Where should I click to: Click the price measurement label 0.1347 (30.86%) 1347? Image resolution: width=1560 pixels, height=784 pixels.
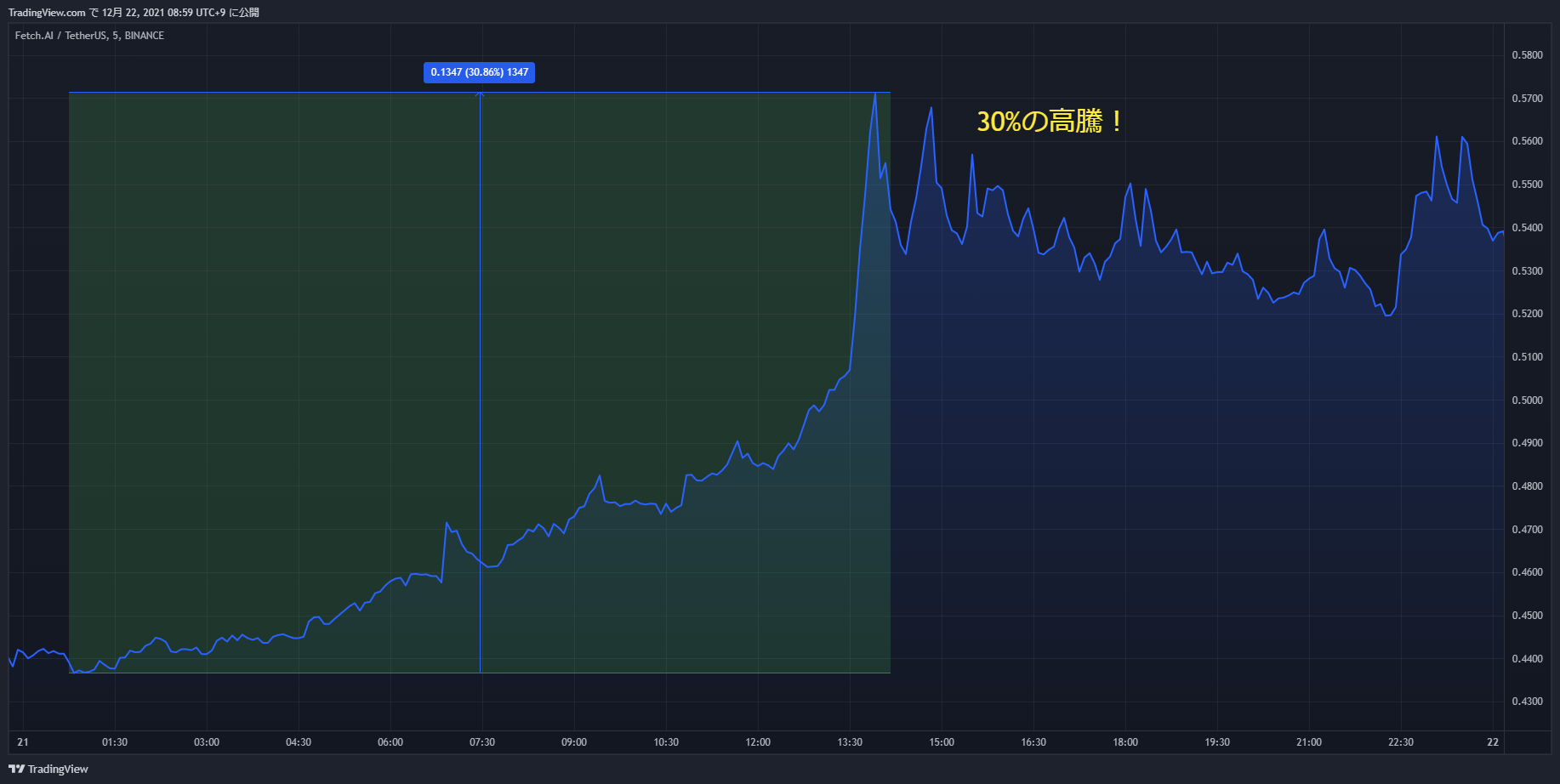[480, 72]
